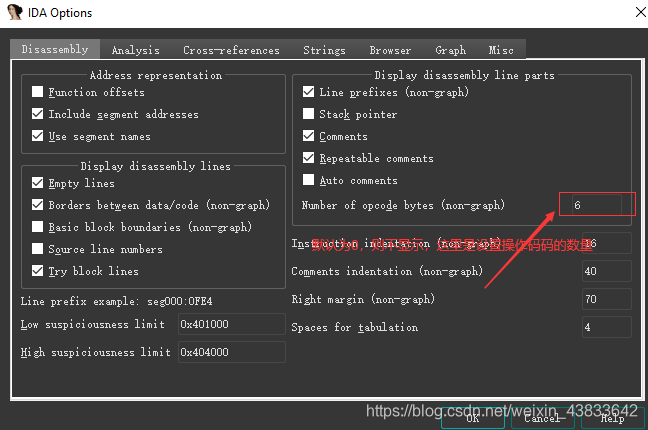648x430 pixels.
Task: Select the Graph tab
Action: tap(450, 50)
